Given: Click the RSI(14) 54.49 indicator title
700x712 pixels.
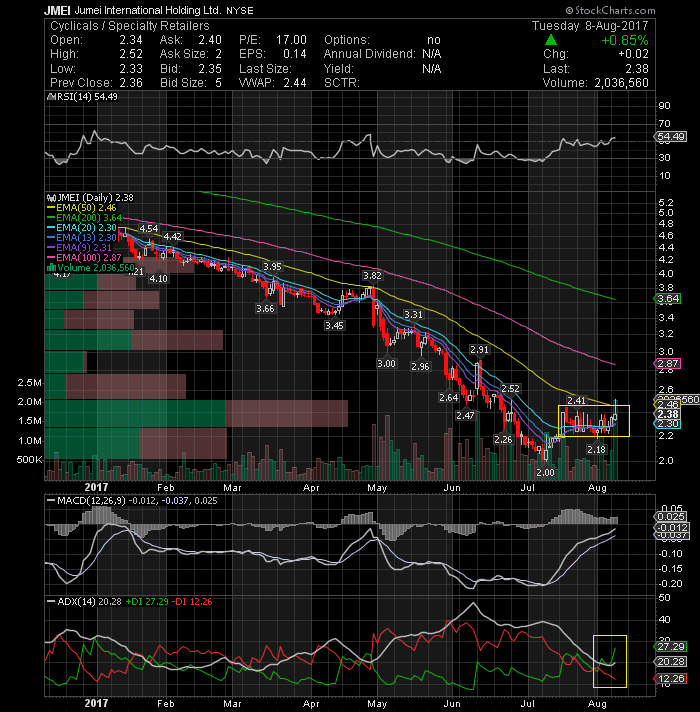Looking at the screenshot, I should 86,97.
